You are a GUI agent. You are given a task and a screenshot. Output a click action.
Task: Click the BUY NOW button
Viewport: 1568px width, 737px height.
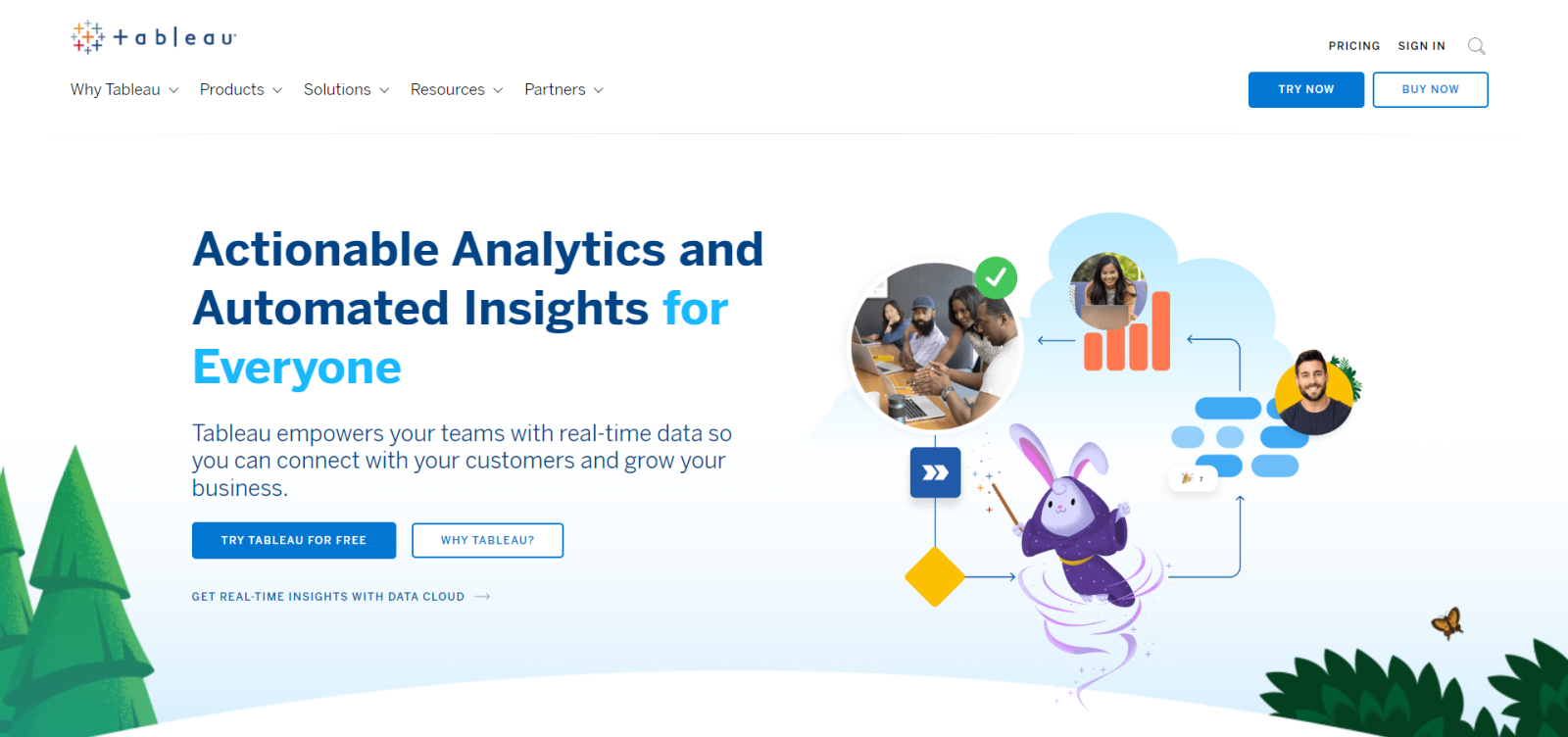(1430, 89)
